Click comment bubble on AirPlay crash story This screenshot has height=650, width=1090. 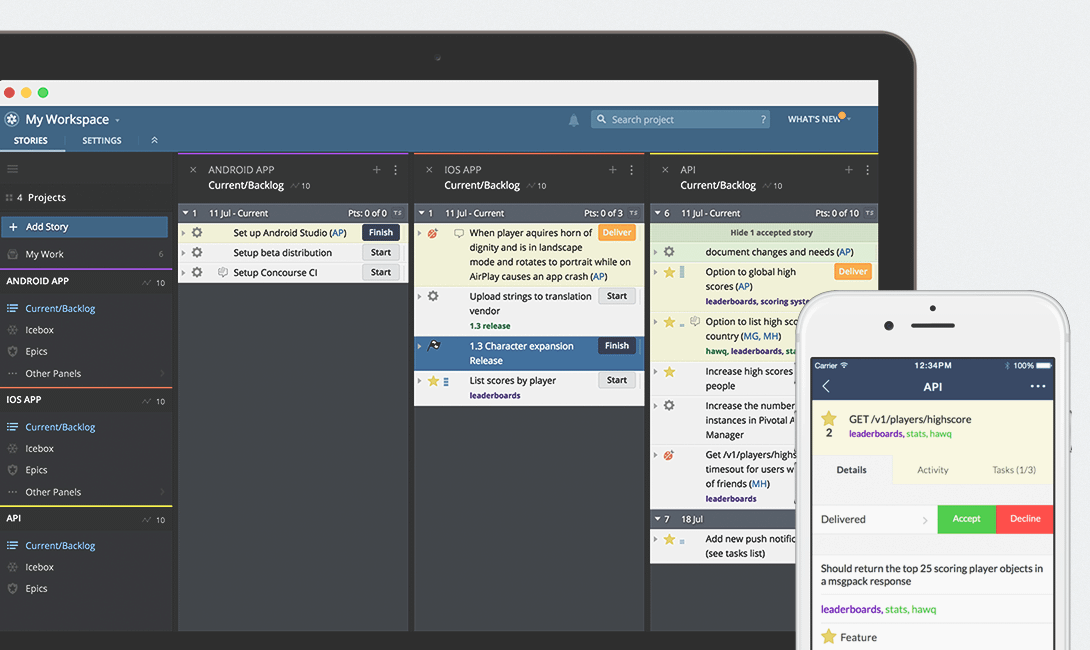point(459,234)
